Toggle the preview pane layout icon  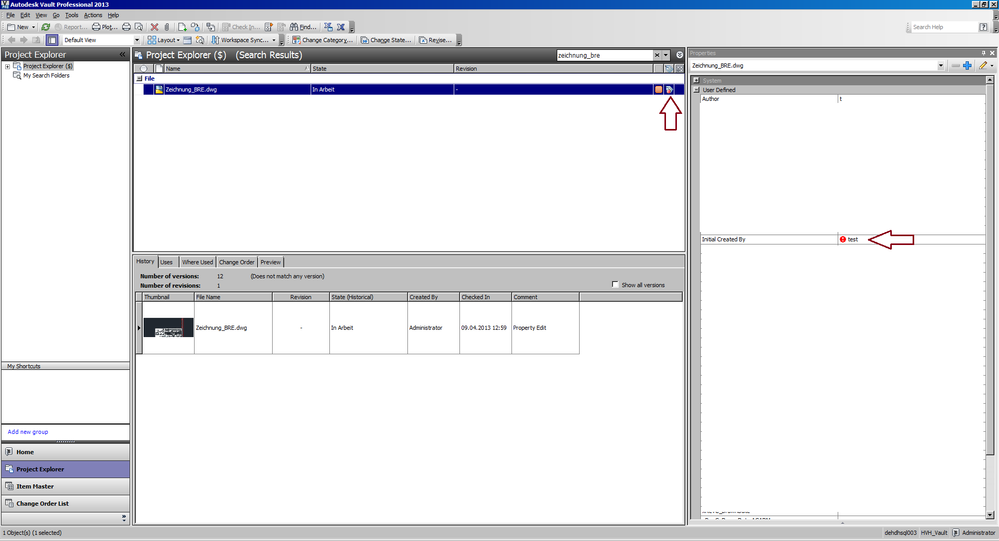[52, 40]
